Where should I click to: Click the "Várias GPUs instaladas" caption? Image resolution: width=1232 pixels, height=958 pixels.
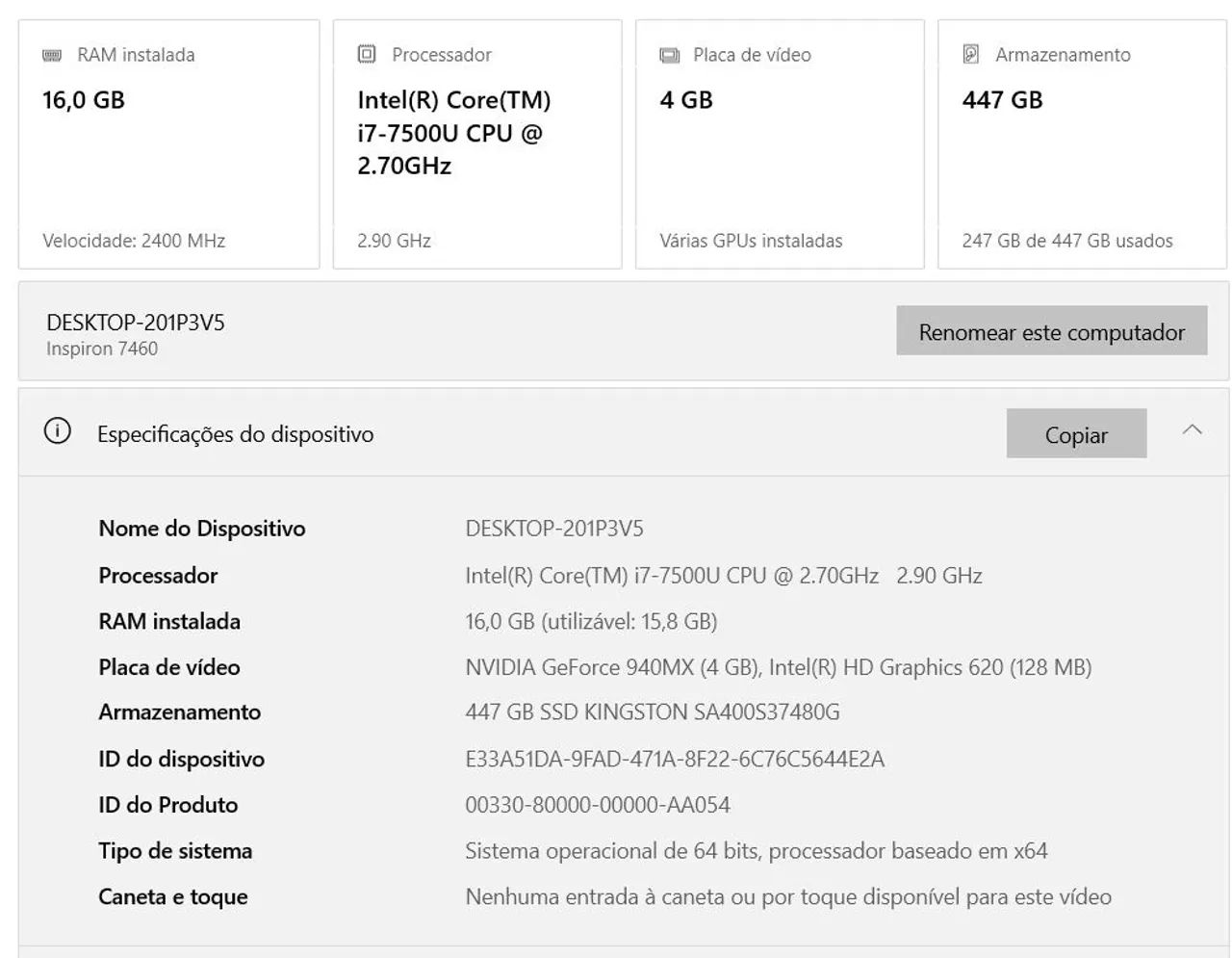point(751,241)
